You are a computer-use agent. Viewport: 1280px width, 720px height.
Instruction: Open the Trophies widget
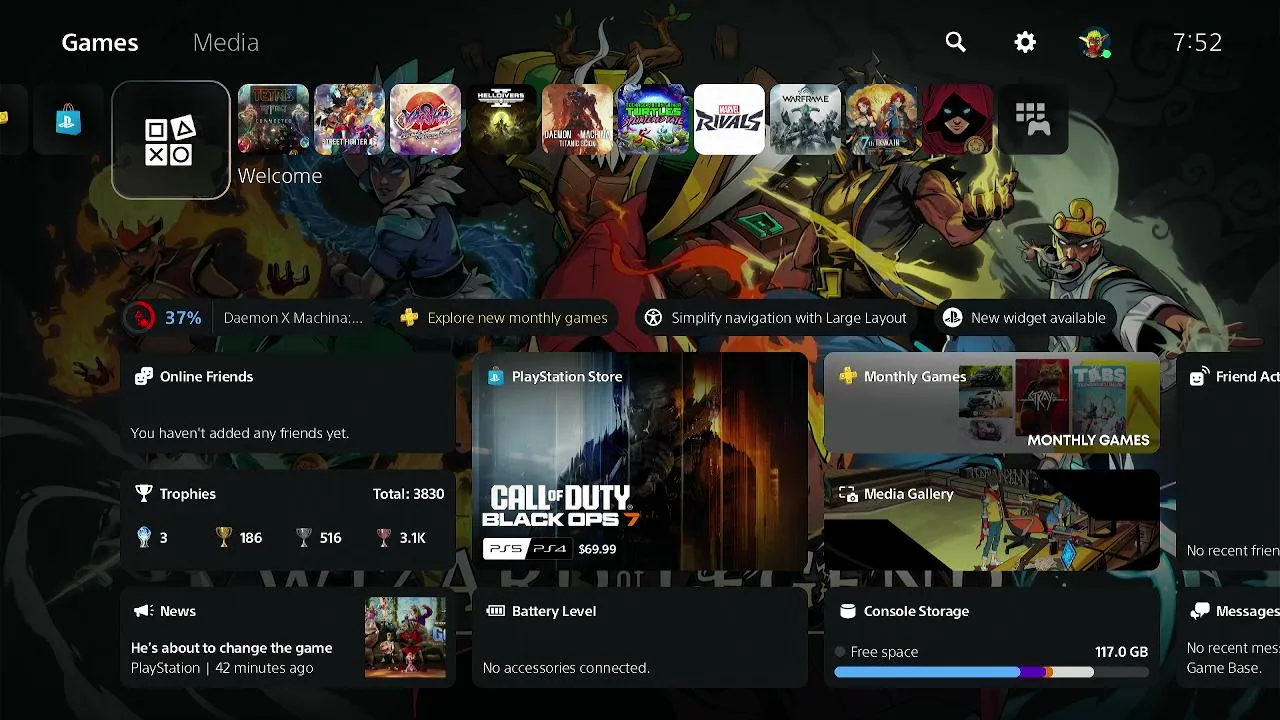[288, 521]
